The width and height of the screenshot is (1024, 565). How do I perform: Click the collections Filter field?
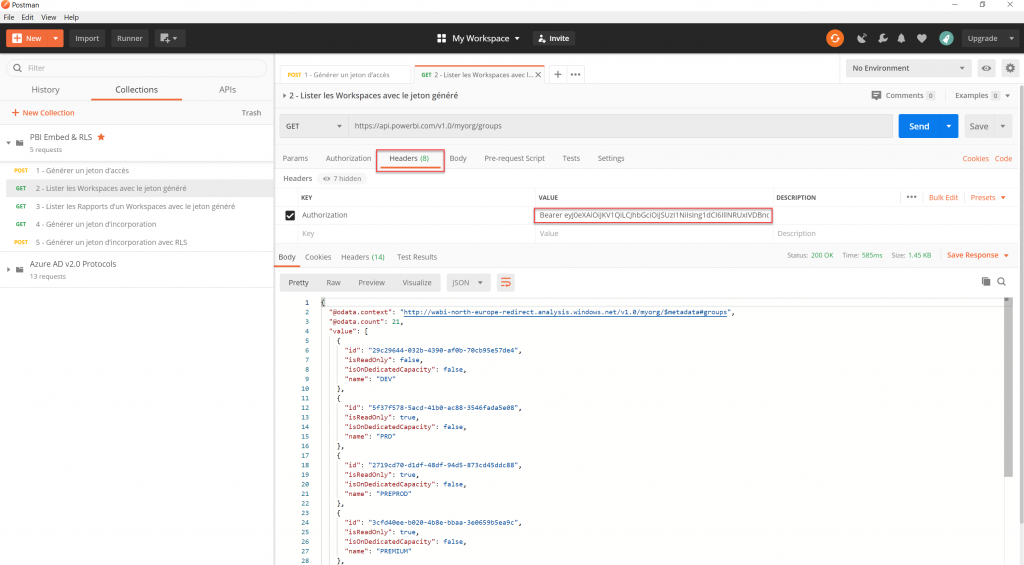pyautogui.click(x=137, y=68)
